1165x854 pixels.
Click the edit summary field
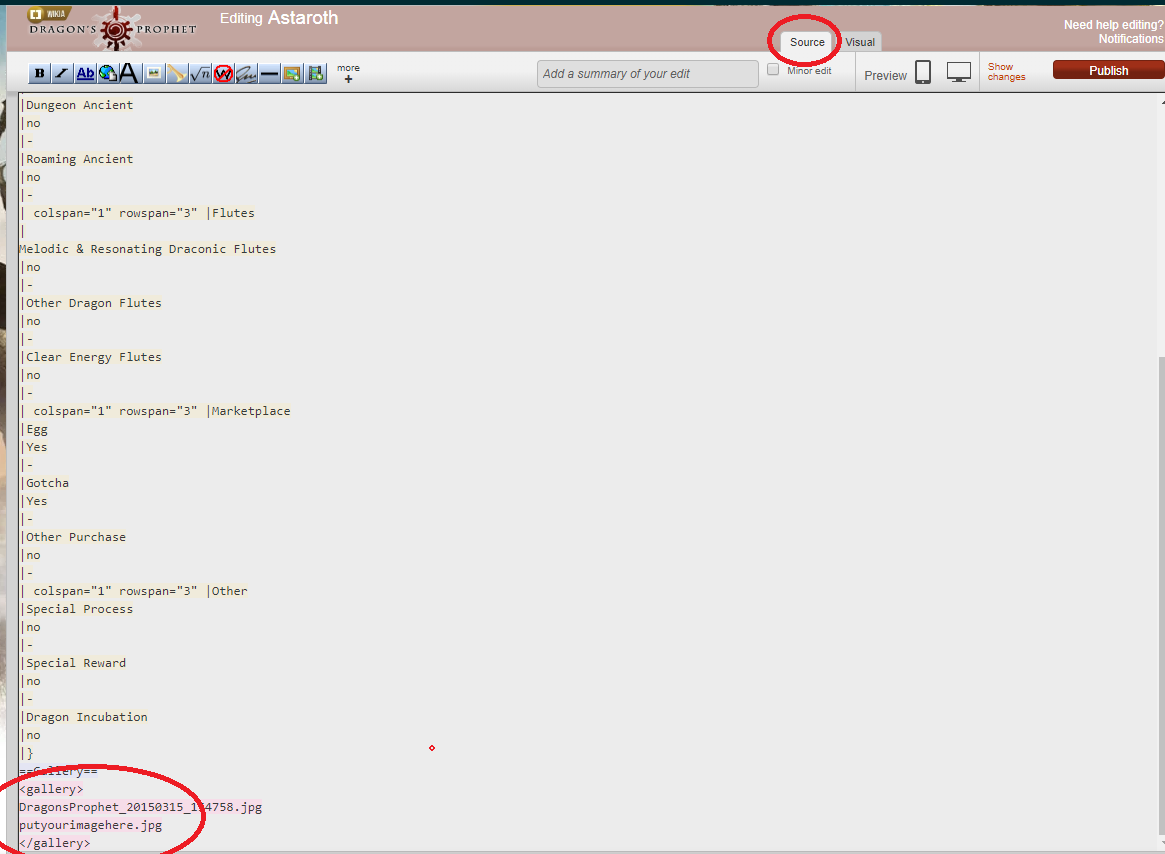(647, 74)
